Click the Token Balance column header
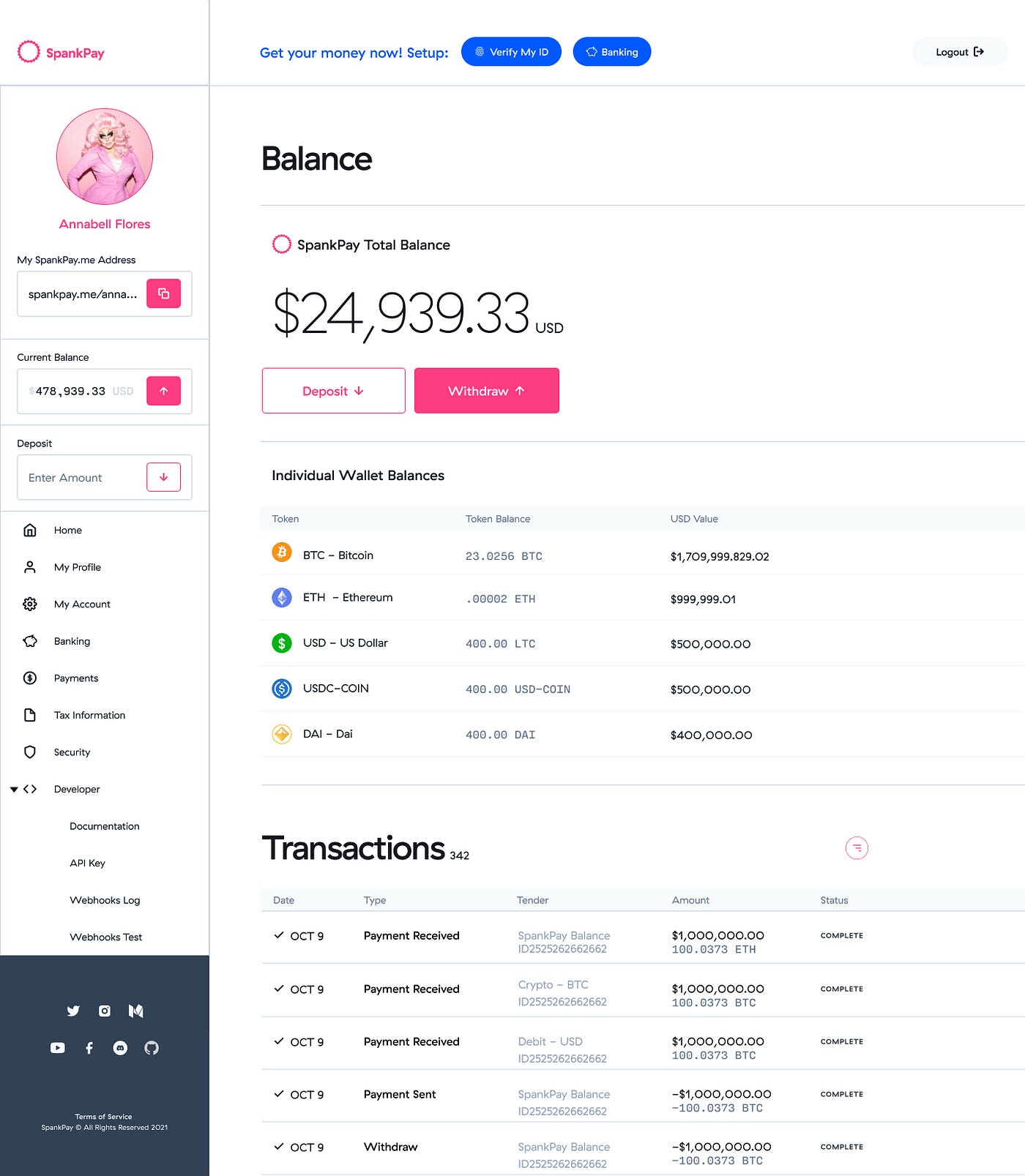The width and height of the screenshot is (1025, 1176). tap(498, 519)
